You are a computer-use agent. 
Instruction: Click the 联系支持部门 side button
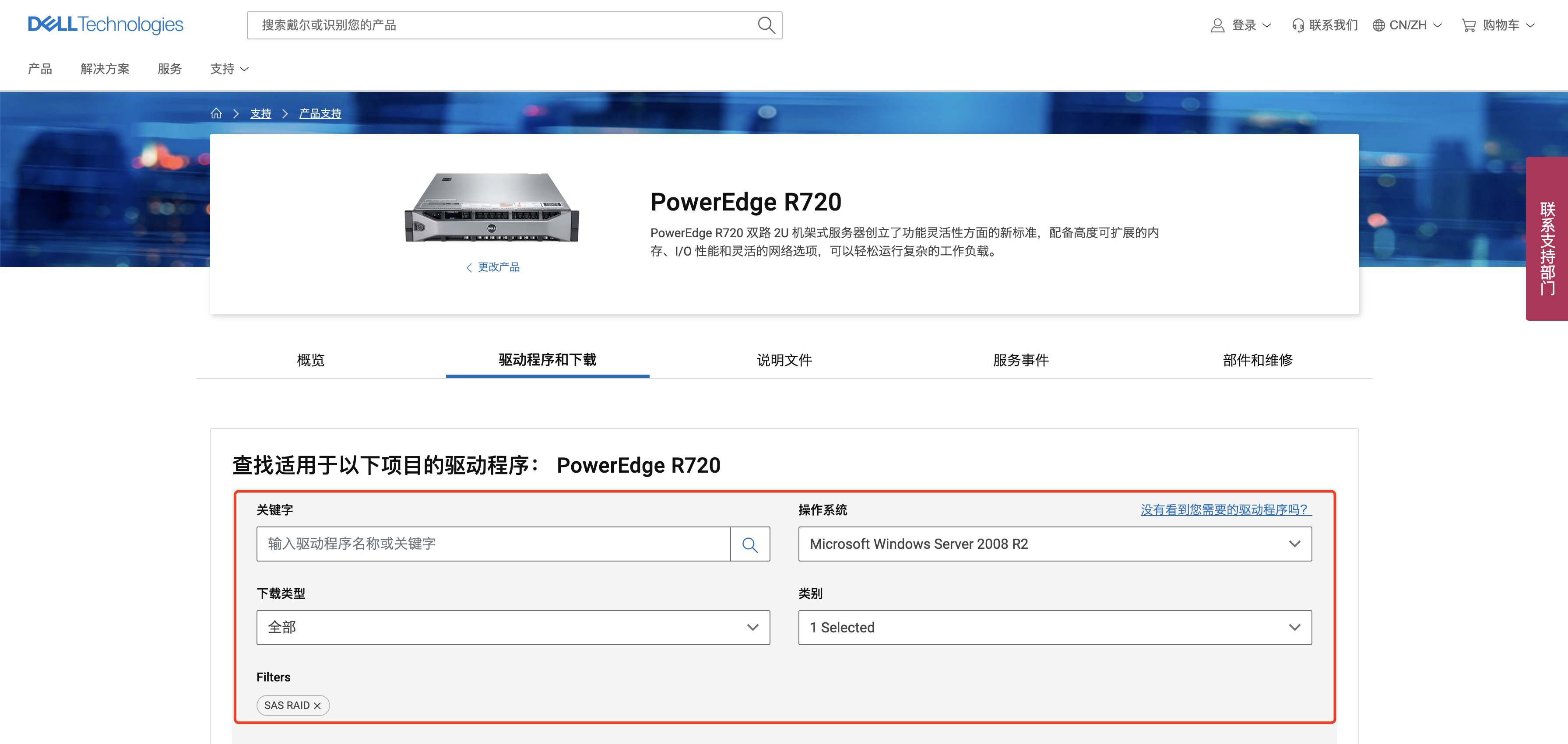(1547, 239)
